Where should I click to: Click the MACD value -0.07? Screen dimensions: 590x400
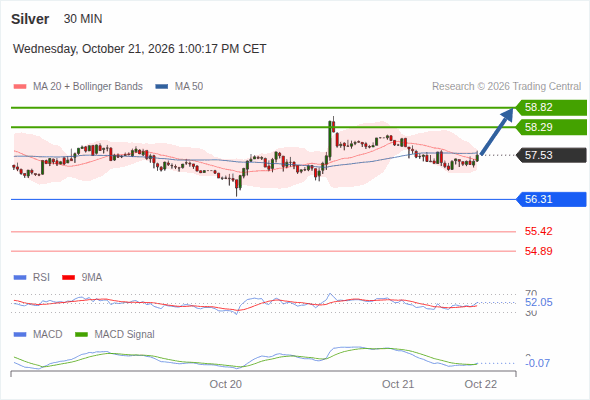[x=538, y=363]
